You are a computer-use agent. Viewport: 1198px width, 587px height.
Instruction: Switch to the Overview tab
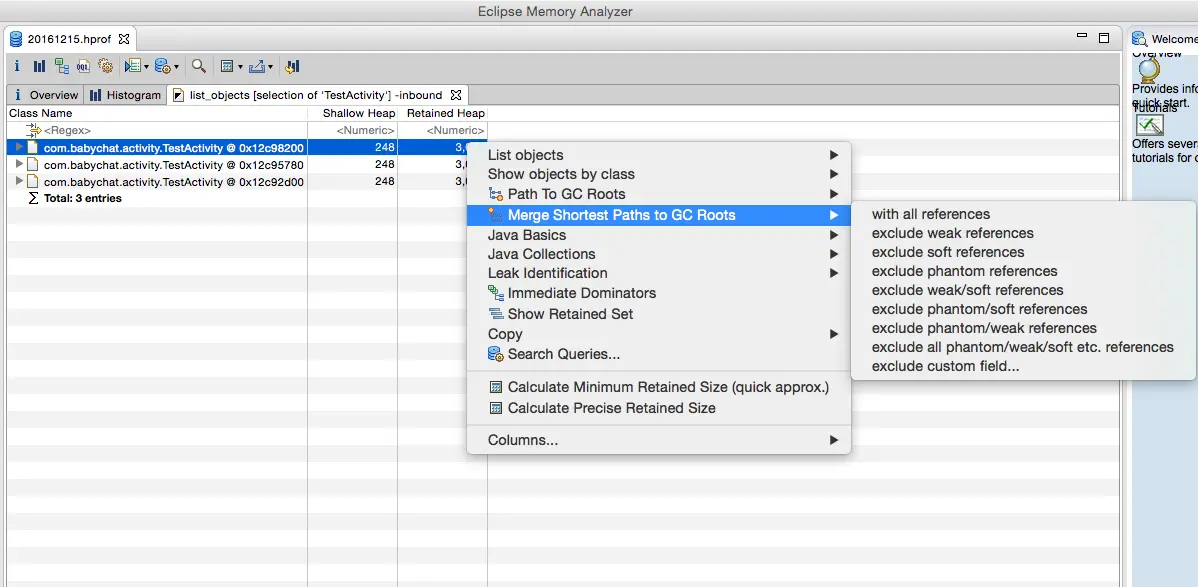coord(46,96)
